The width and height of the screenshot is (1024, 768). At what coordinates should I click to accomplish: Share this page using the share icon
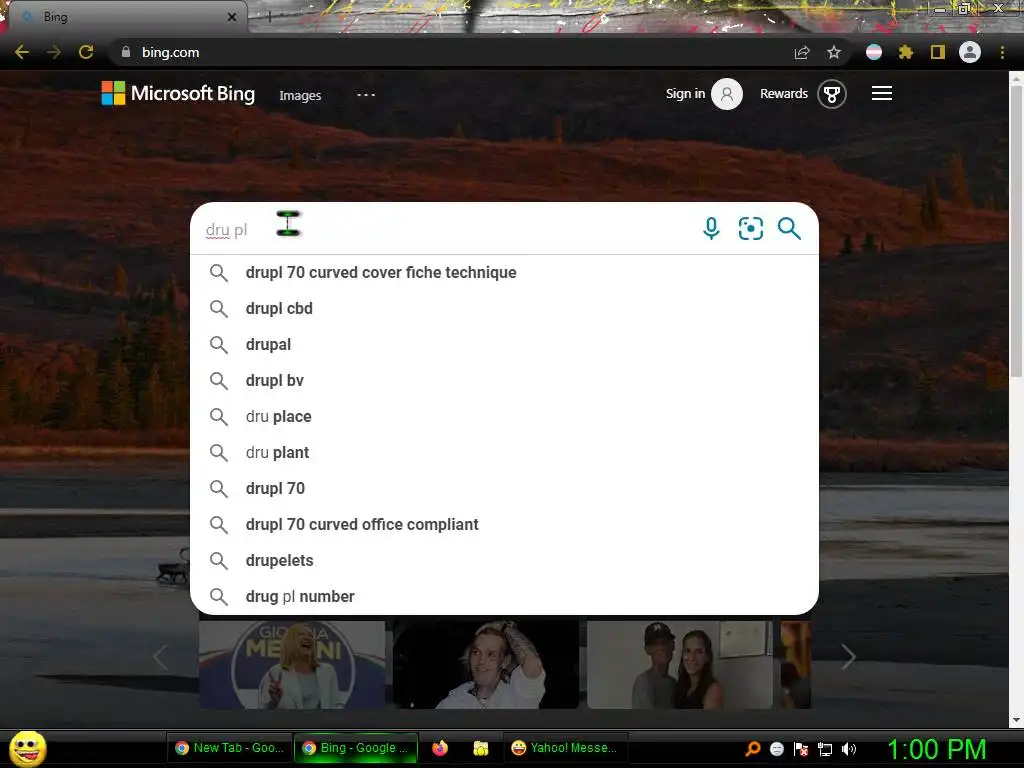point(802,52)
